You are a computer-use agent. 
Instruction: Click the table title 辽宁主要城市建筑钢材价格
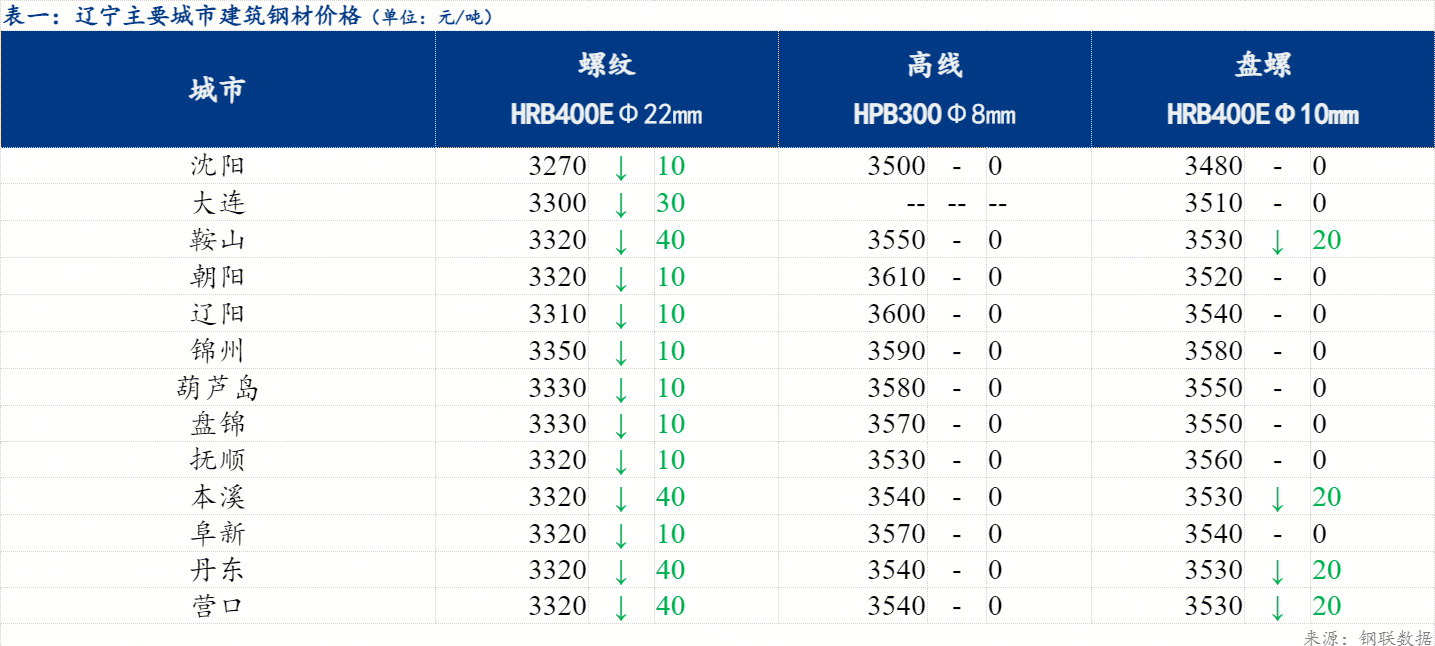click(218, 16)
